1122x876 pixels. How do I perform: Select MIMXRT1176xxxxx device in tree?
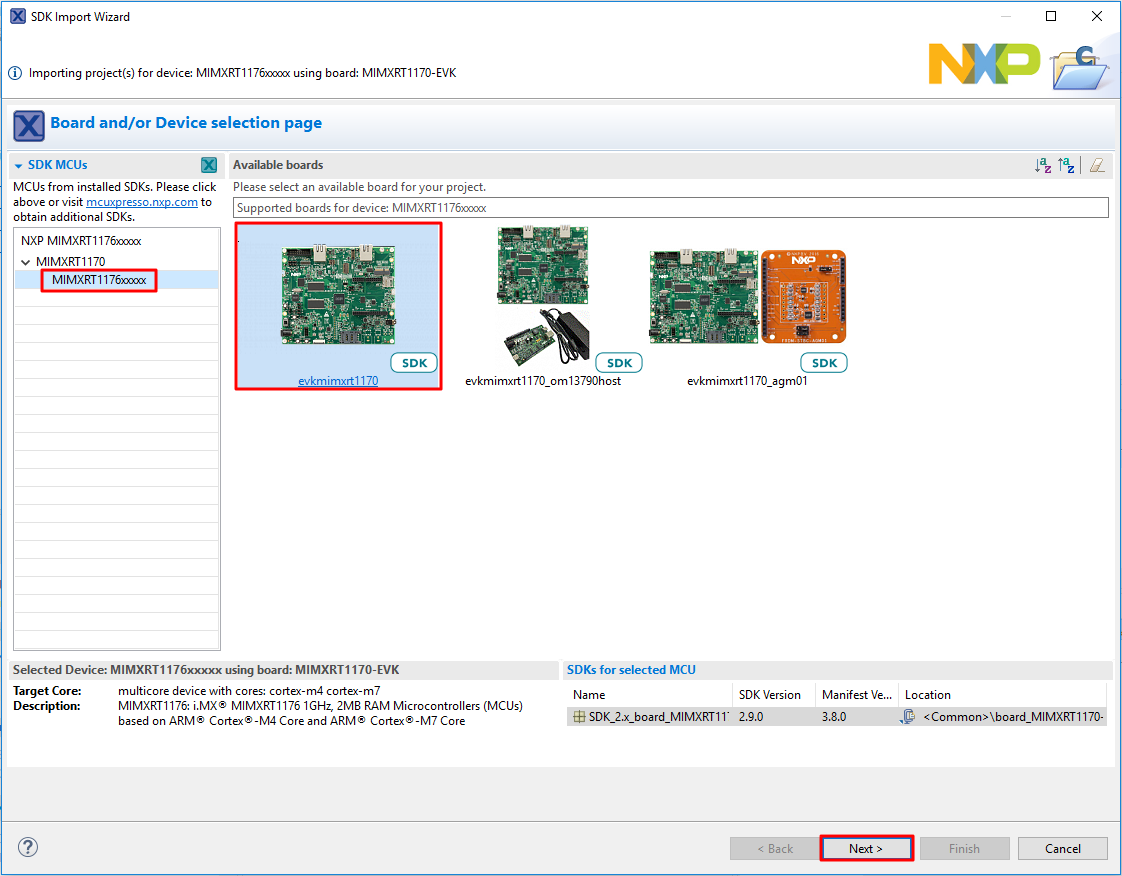(x=99, y=281)
